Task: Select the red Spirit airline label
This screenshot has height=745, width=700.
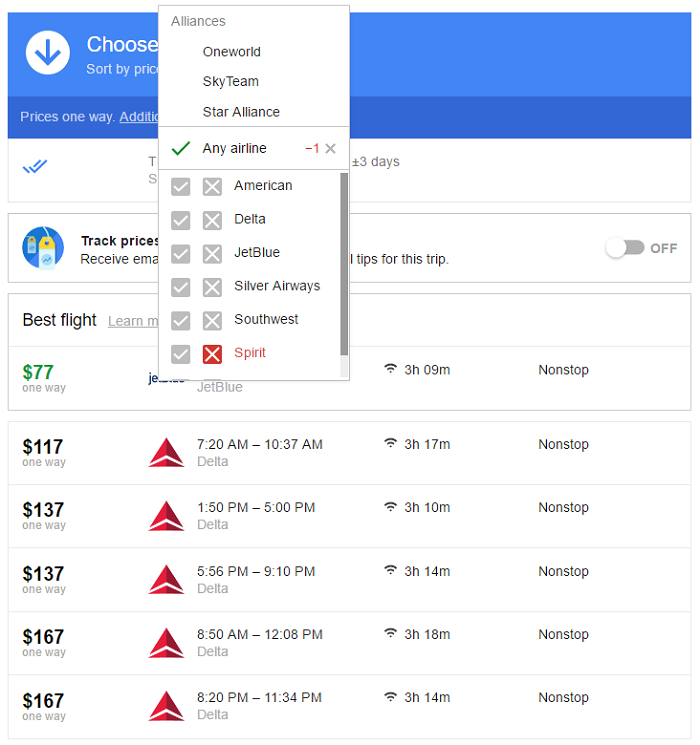Action: tap(249, 353)
